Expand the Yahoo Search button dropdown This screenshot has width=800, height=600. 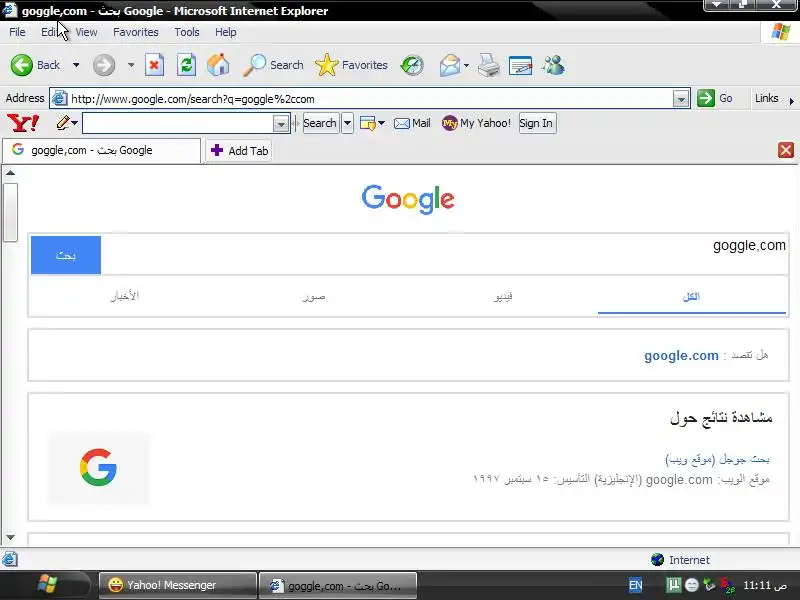coord(347,123)
